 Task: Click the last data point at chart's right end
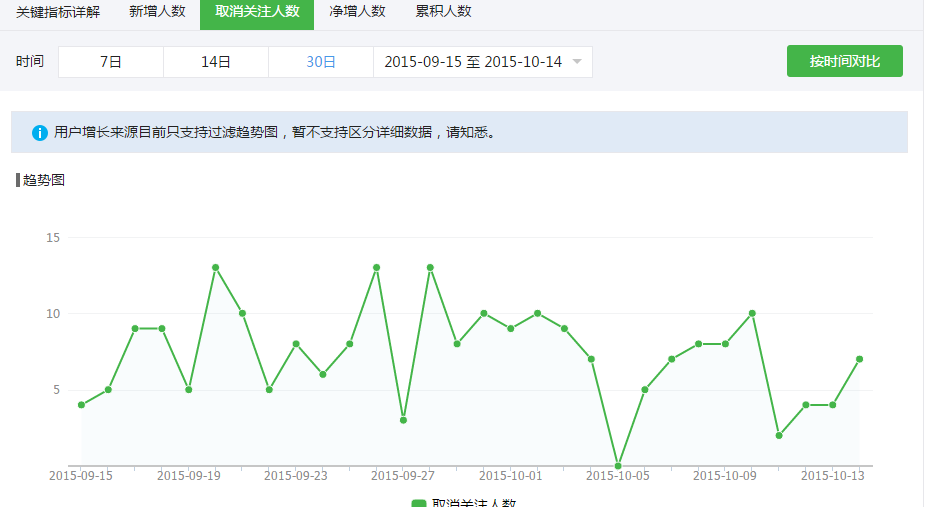(x=860, y=359)
